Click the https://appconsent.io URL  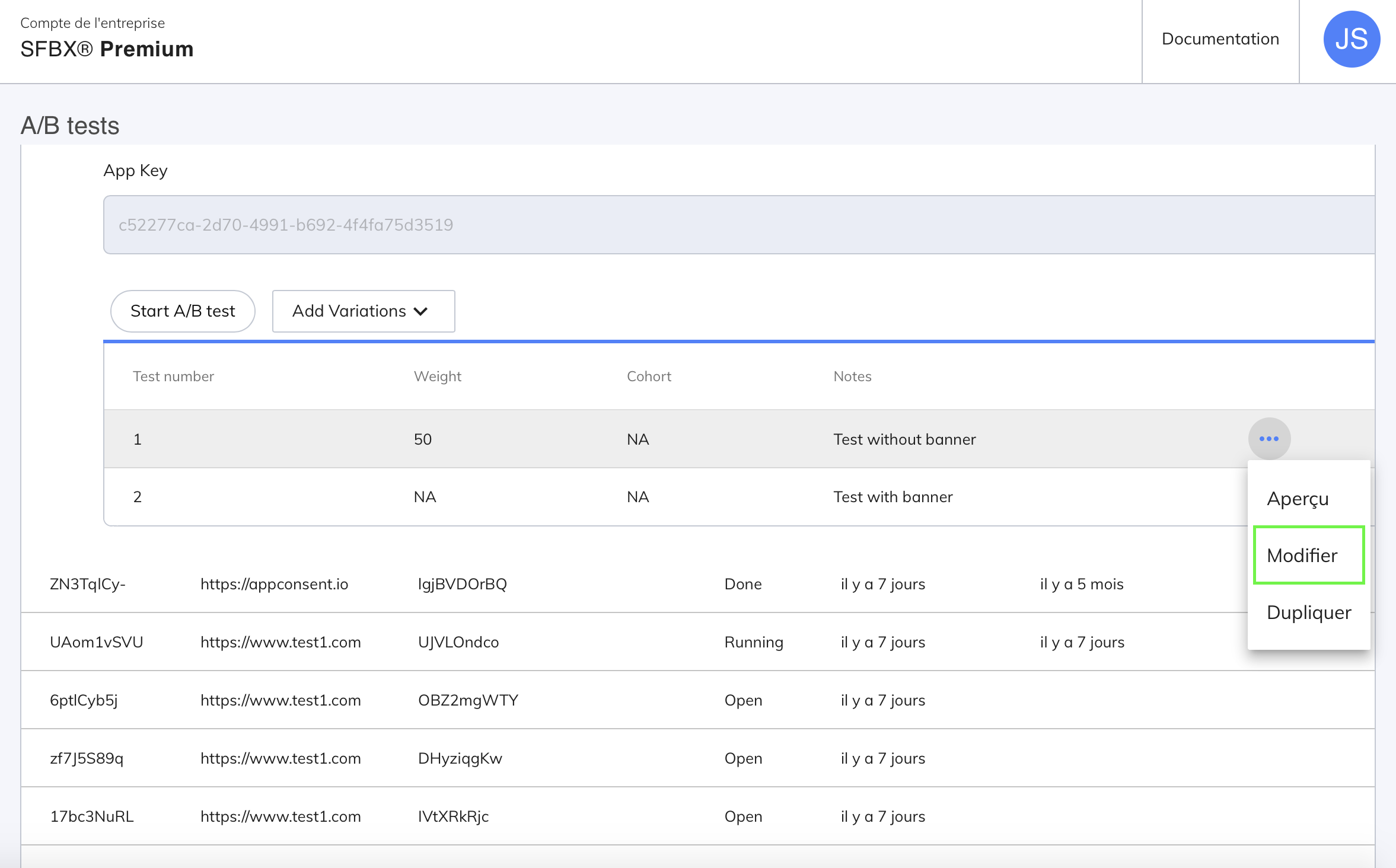tap(274, 584)
